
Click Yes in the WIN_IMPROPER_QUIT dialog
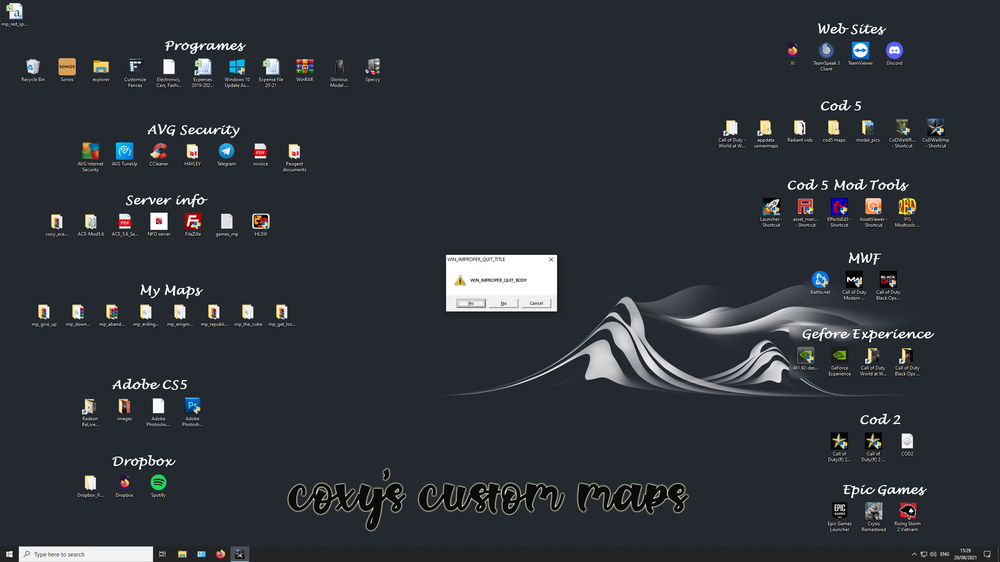click(x=471, y=303)
